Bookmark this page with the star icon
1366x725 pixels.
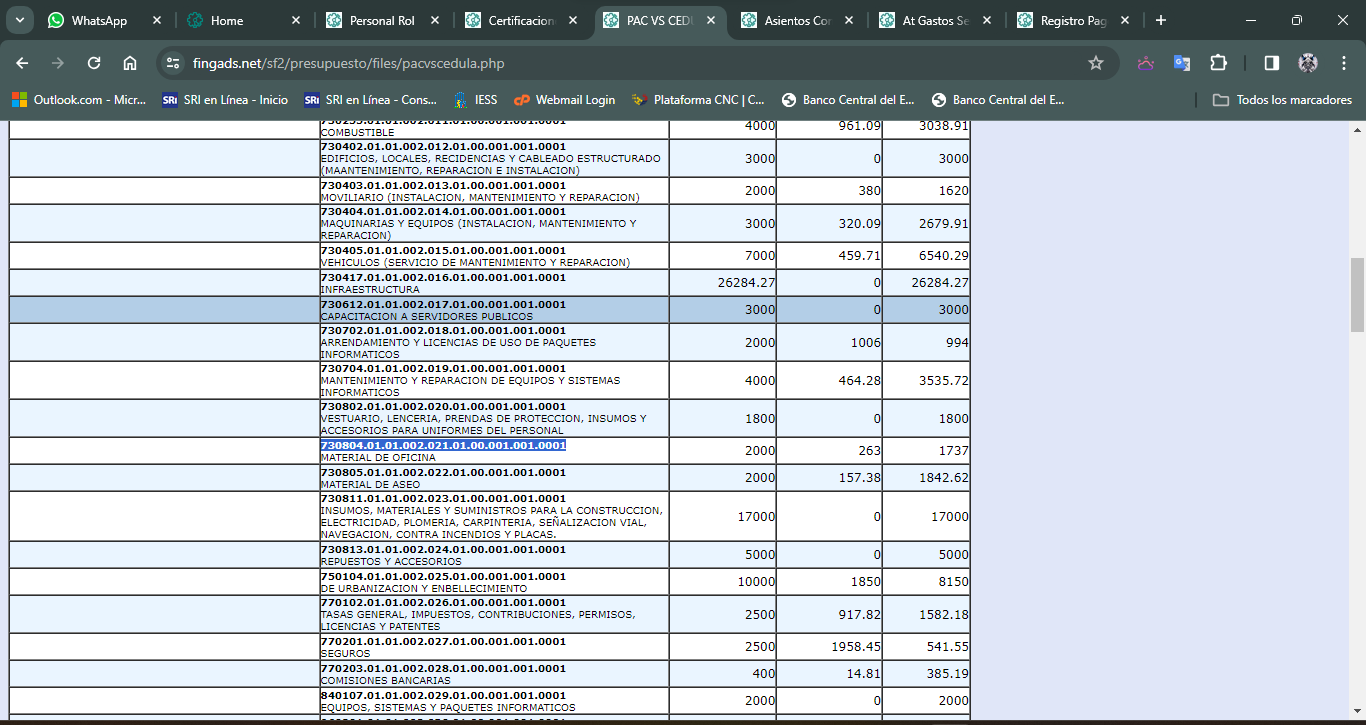1095,63
